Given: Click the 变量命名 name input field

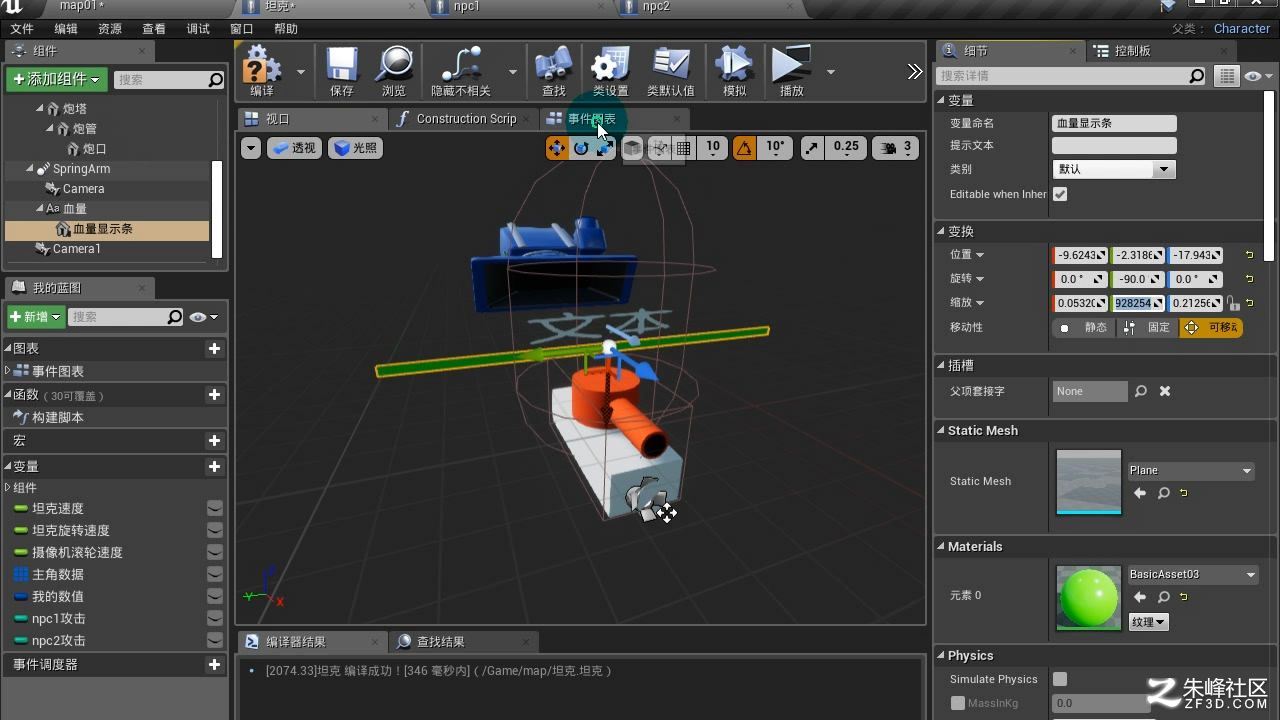Looking at the screenshot, I should click(1114, 123).
